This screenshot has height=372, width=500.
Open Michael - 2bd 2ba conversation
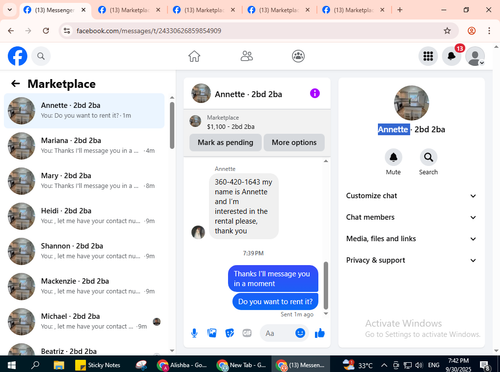84,322
